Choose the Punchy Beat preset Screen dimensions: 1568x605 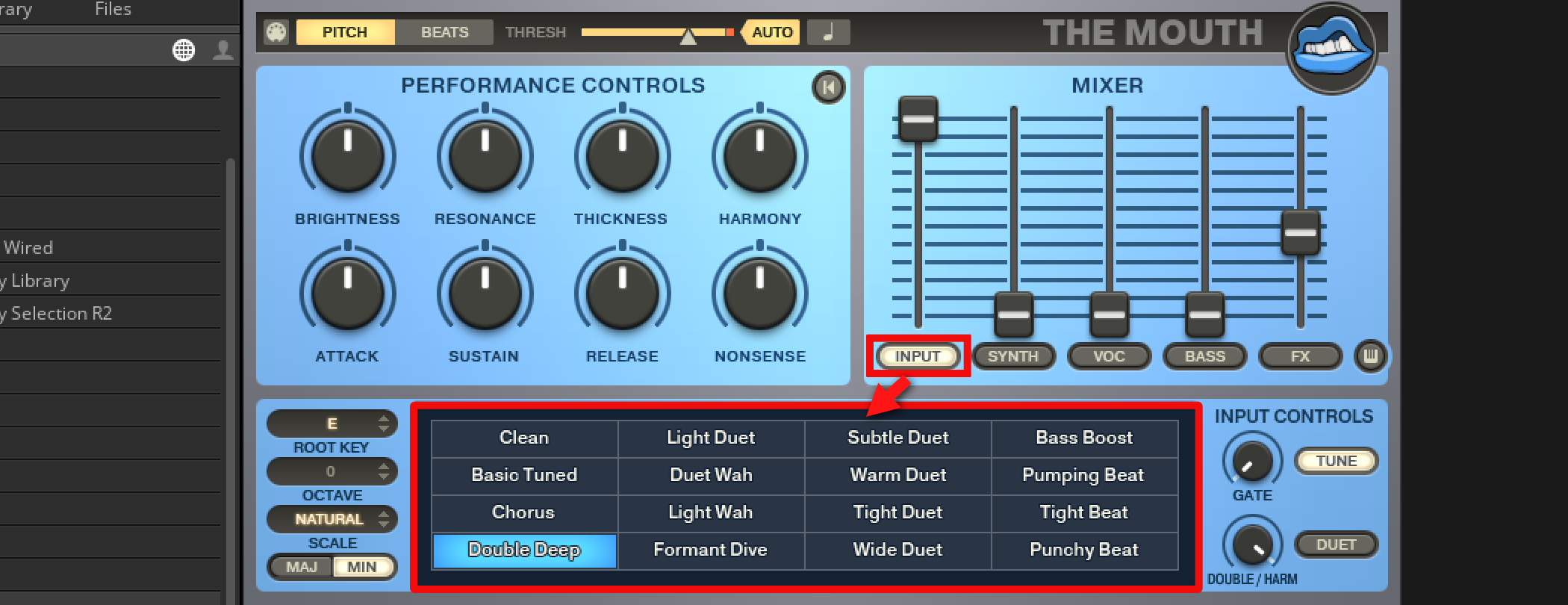1084,550
